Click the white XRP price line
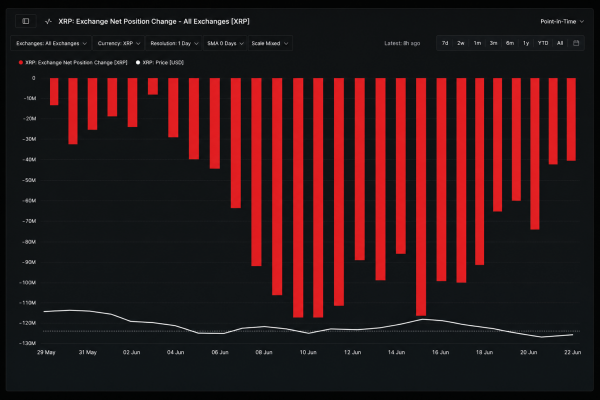 click(x=308, y=333)
